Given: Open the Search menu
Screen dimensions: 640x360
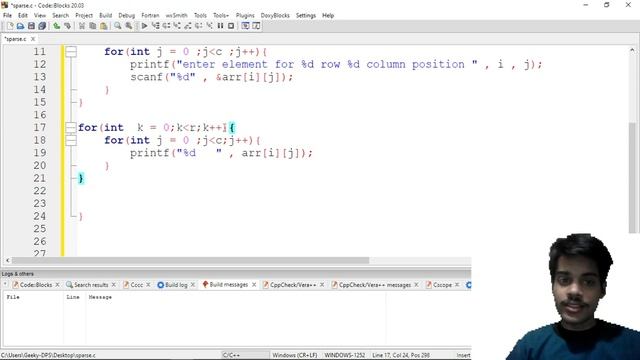Looking at the screenshot, I should point(60,15).
